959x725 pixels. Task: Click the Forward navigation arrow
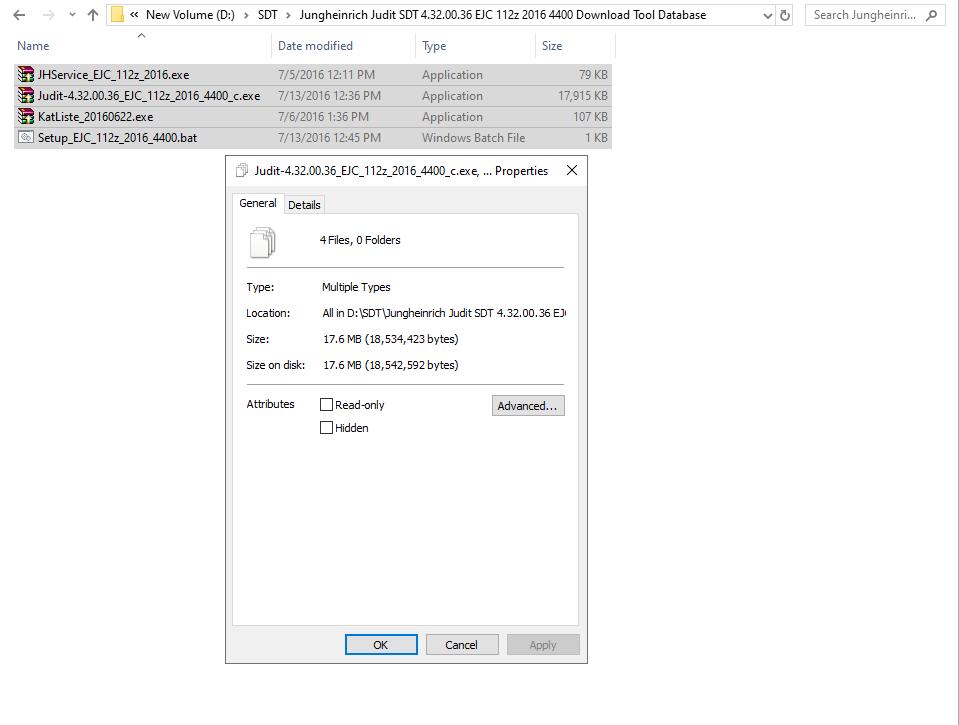[x=48, y=15]
